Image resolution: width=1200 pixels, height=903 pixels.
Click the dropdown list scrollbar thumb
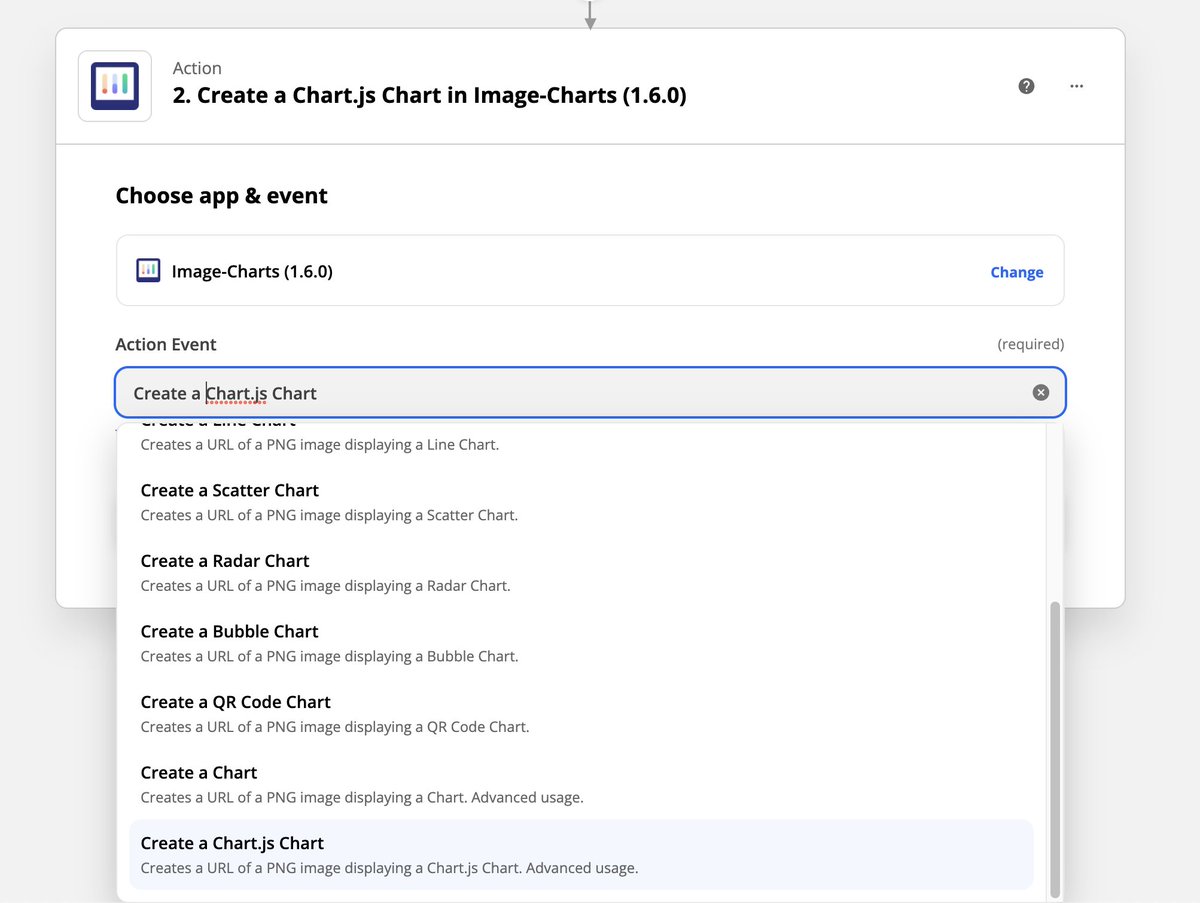click(x=1054, y=748)
